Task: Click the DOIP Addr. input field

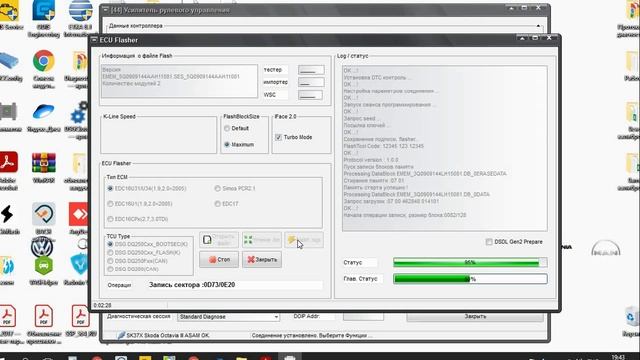Action: point(363,316)
